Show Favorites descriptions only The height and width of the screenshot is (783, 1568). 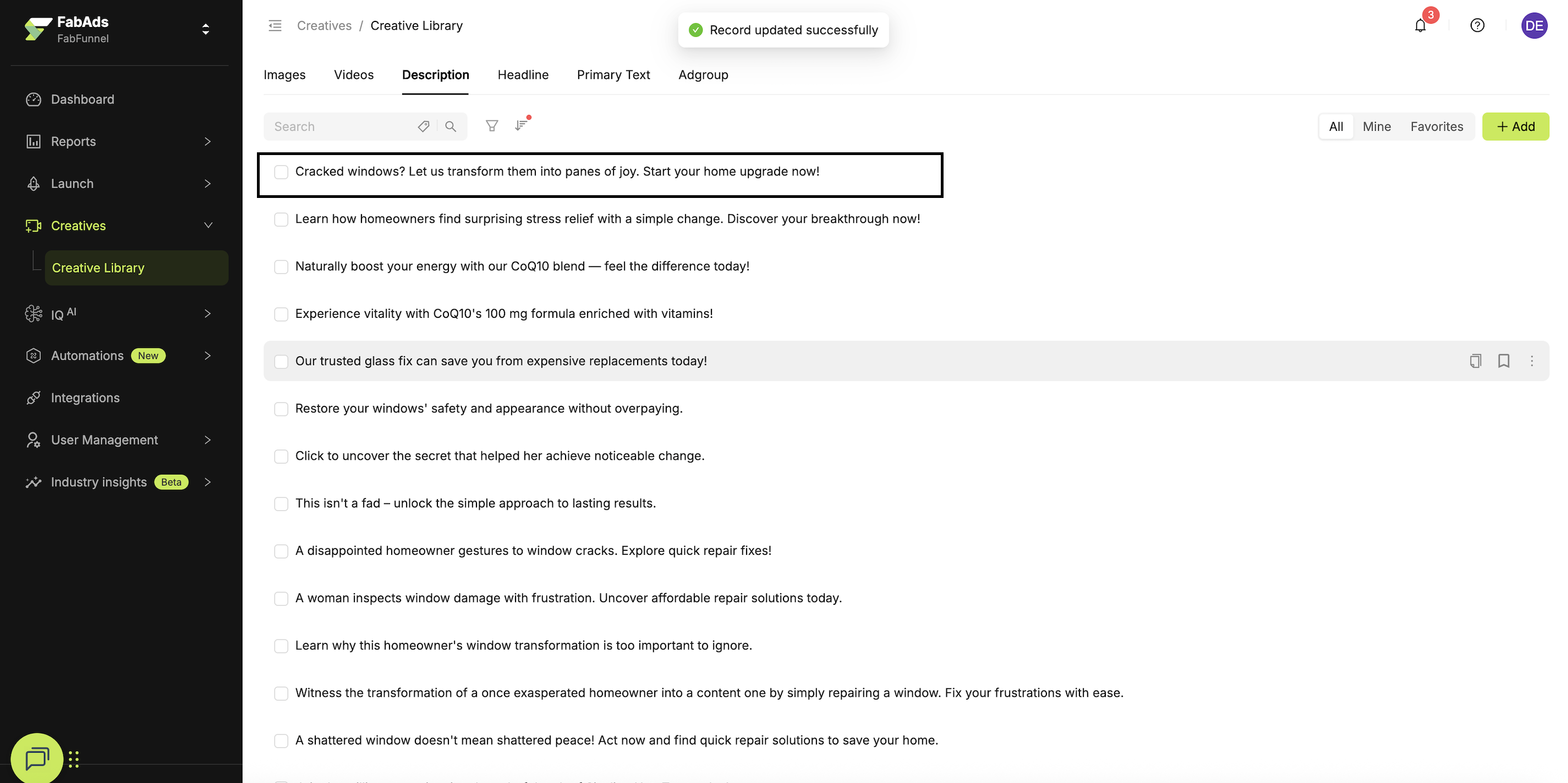click(1437, 126)
